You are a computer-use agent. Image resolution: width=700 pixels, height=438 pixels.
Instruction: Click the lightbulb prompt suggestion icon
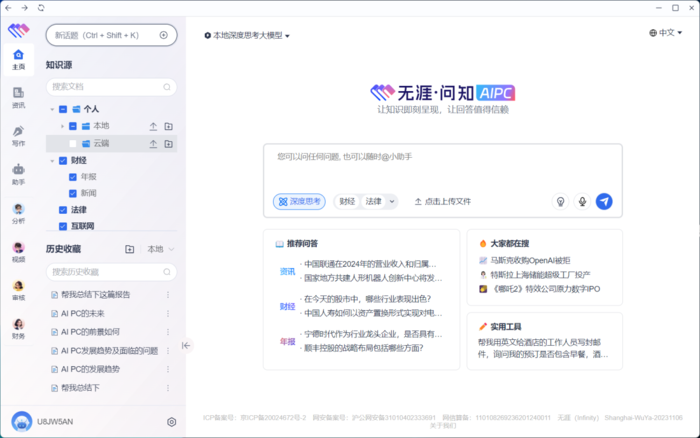coord(560,201)
